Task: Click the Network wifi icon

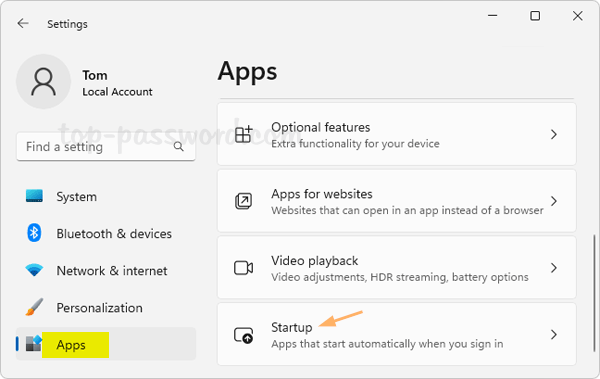Action: click(x=34, y=270)
